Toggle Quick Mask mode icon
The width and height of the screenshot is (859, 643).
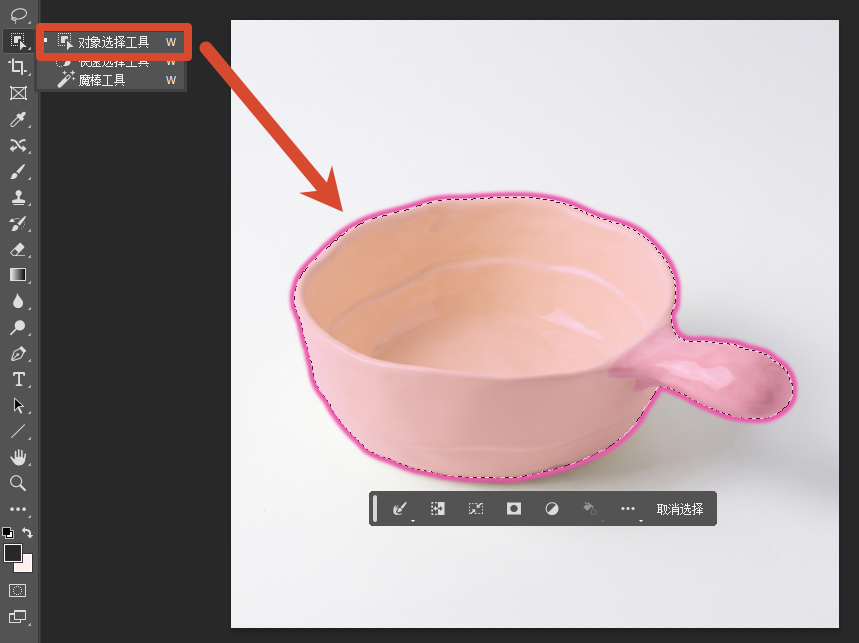click(18, 590)
